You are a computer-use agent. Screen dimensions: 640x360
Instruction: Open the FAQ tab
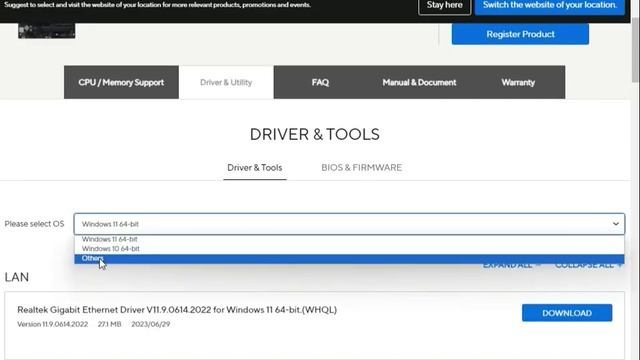[x=320, y=82]
